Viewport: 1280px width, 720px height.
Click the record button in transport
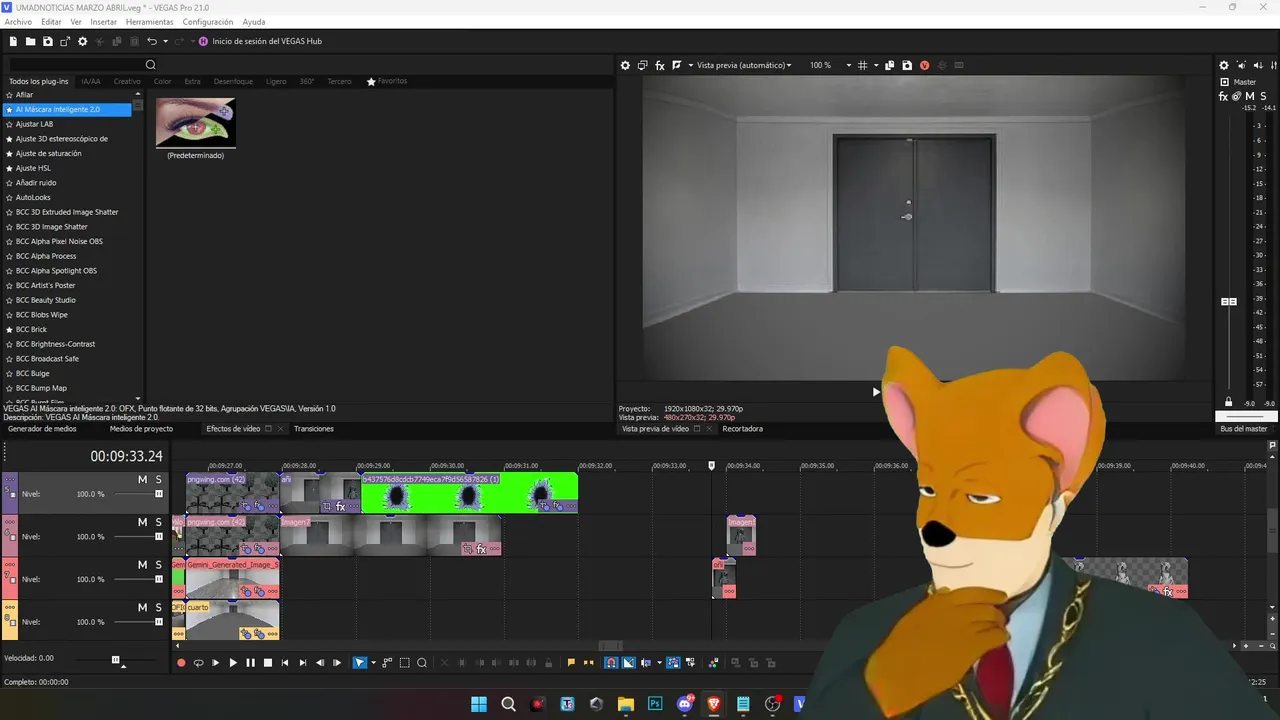[181, 662]
